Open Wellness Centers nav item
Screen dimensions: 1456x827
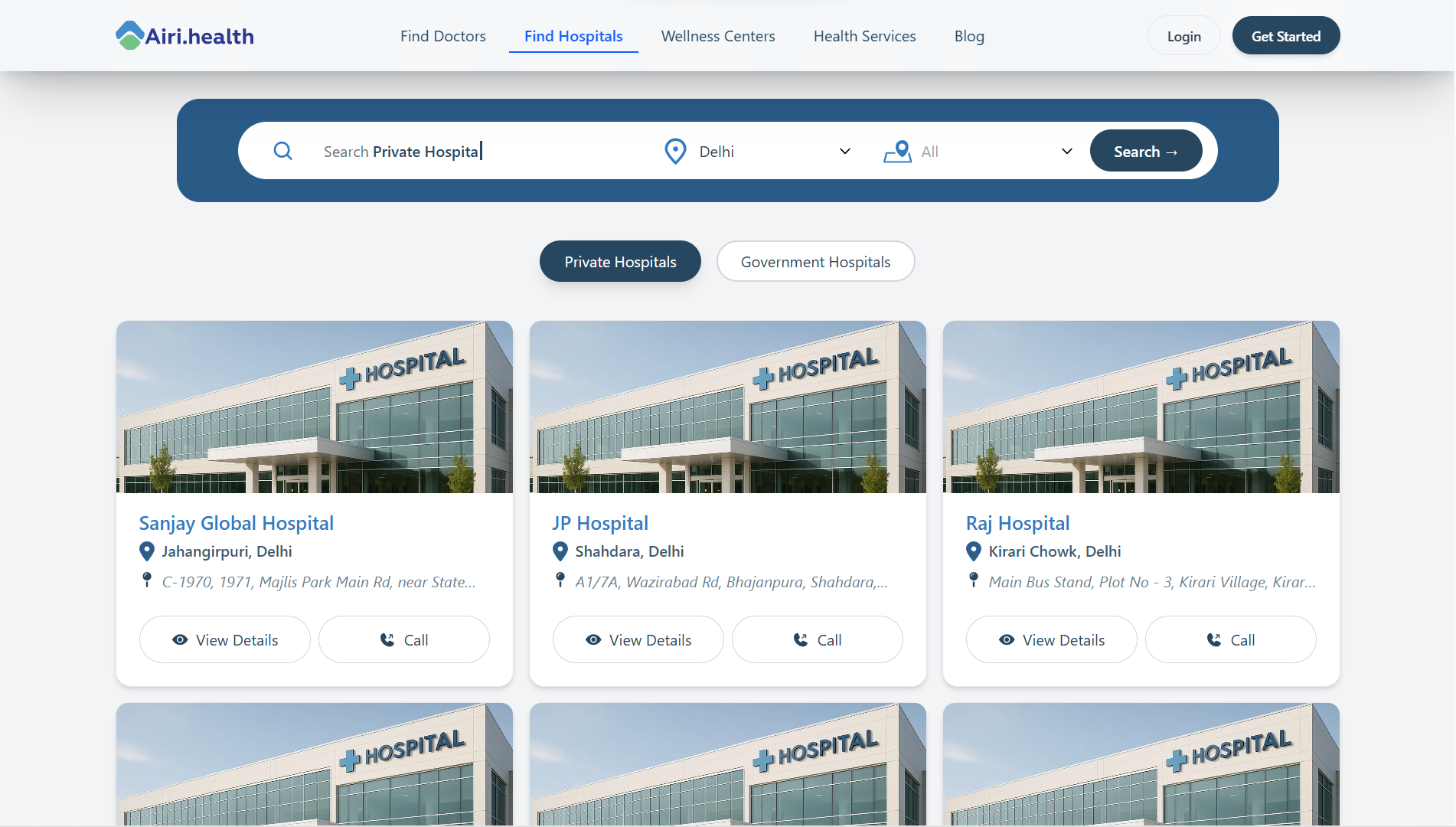pyautogui.click(x=718, y=36)
